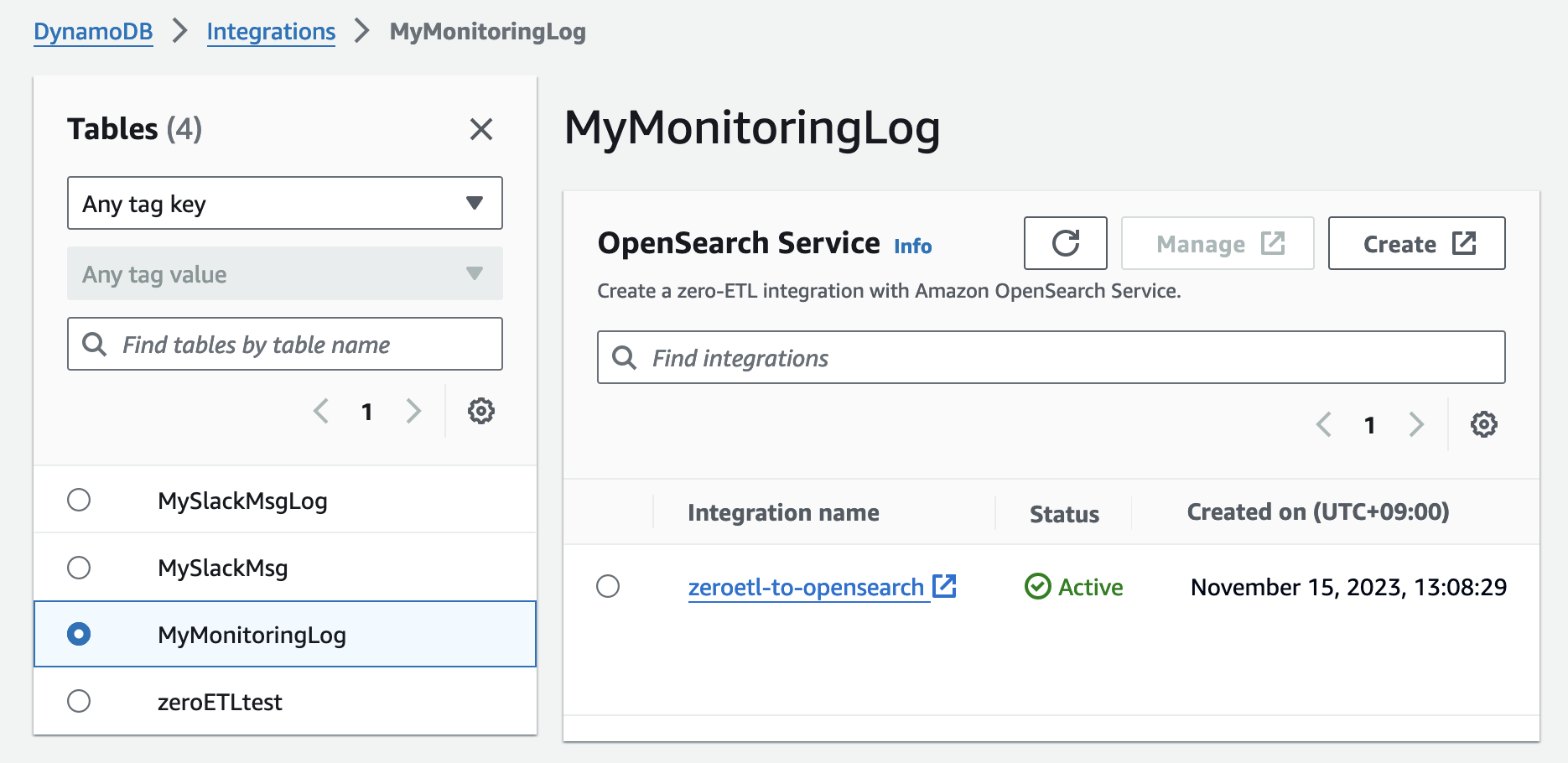Select the MySlackMsgLog table radio button
This screenshot has width=1568, height=763.
click(79, 500)
